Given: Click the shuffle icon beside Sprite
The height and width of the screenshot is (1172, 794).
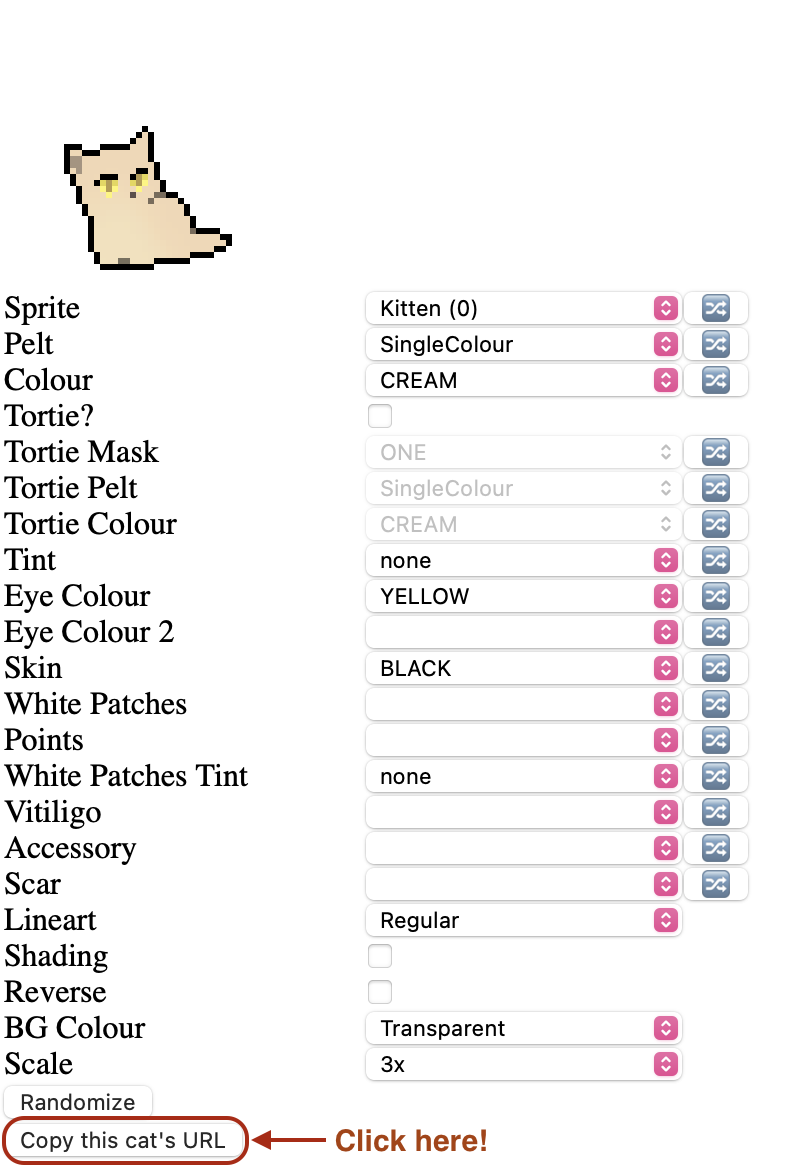Looking at the screenshot, I should pyautogui.click(x=716, y=308).
